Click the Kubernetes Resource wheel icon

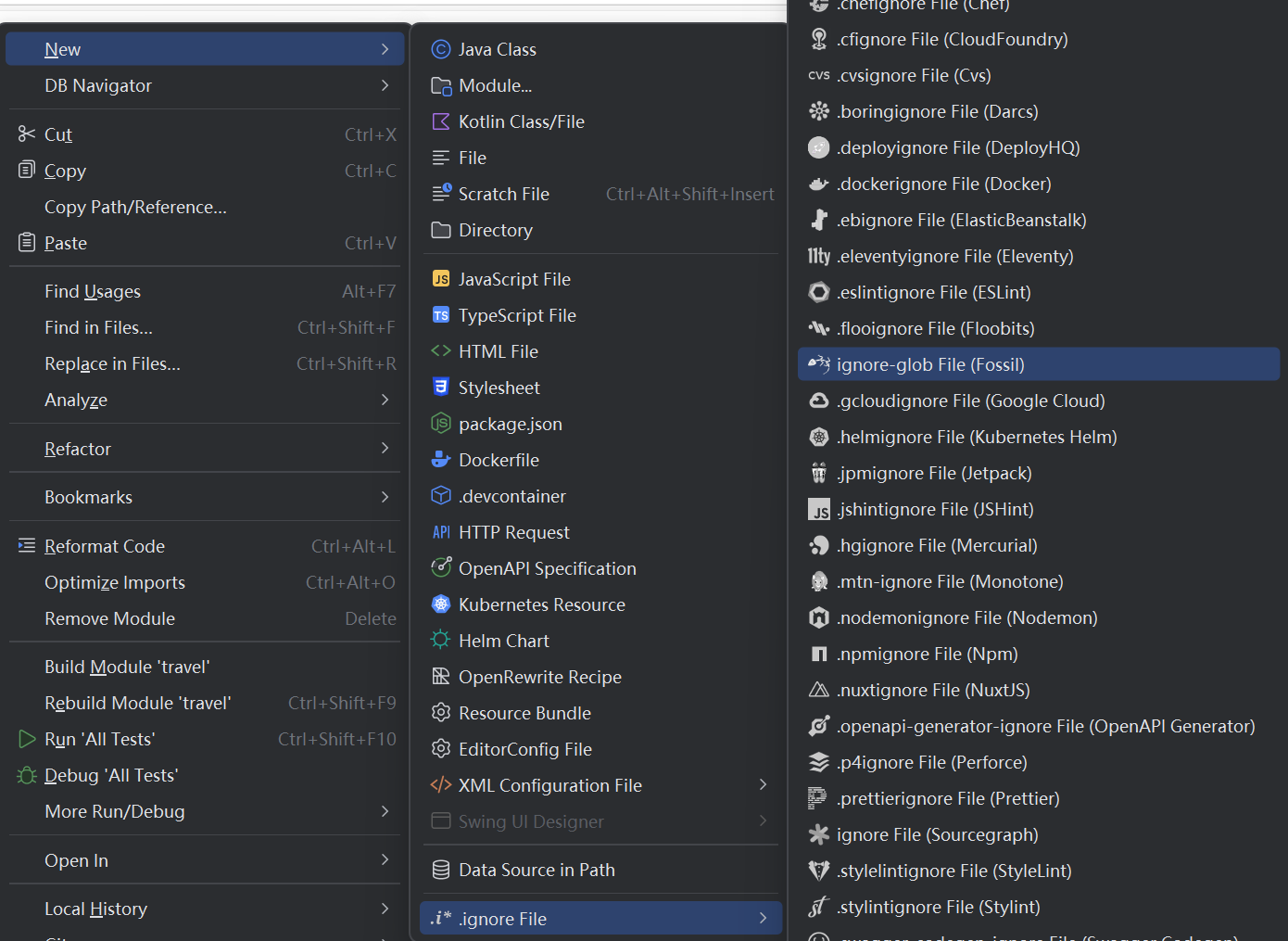(x=441, y=604)
